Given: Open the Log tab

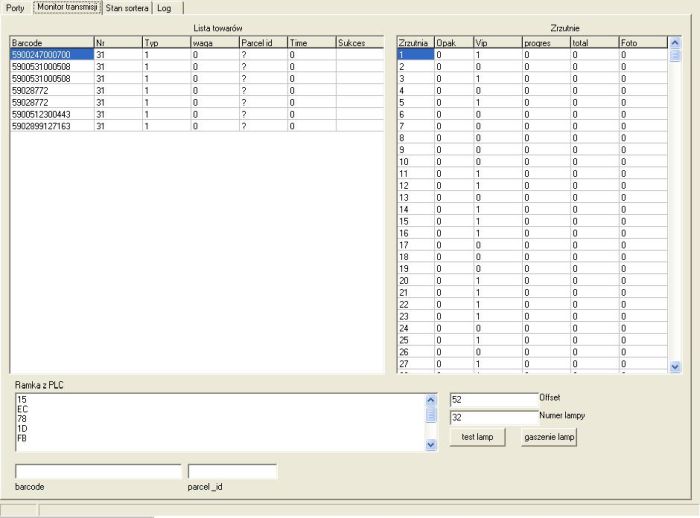Looking at the screenshot, I should click(164, 8).
